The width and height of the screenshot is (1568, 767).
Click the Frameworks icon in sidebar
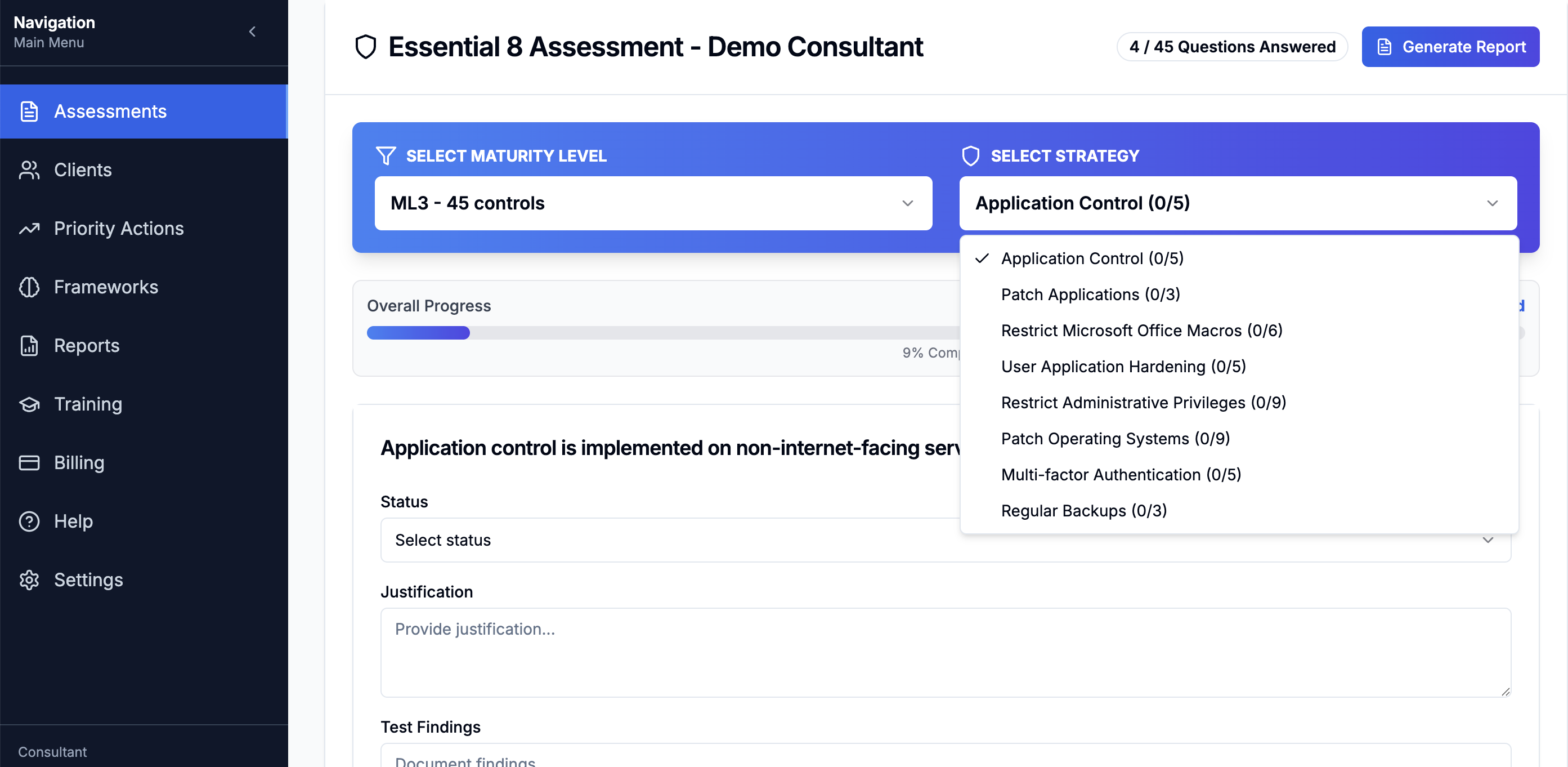pyautogui.click(x=29, y=287)
